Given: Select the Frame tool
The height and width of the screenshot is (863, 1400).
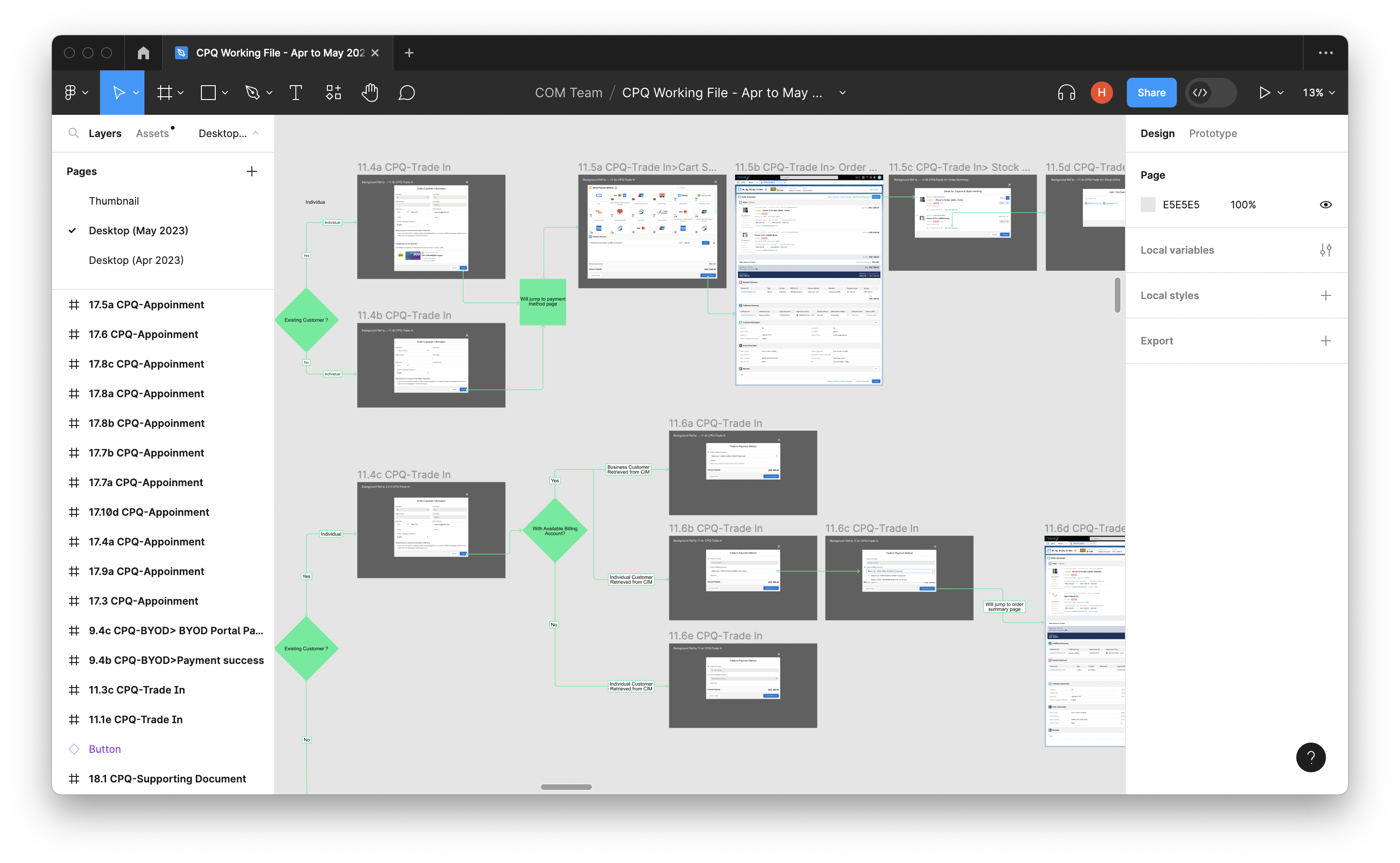Looking at the screenshot, I should tap(164, 93).
